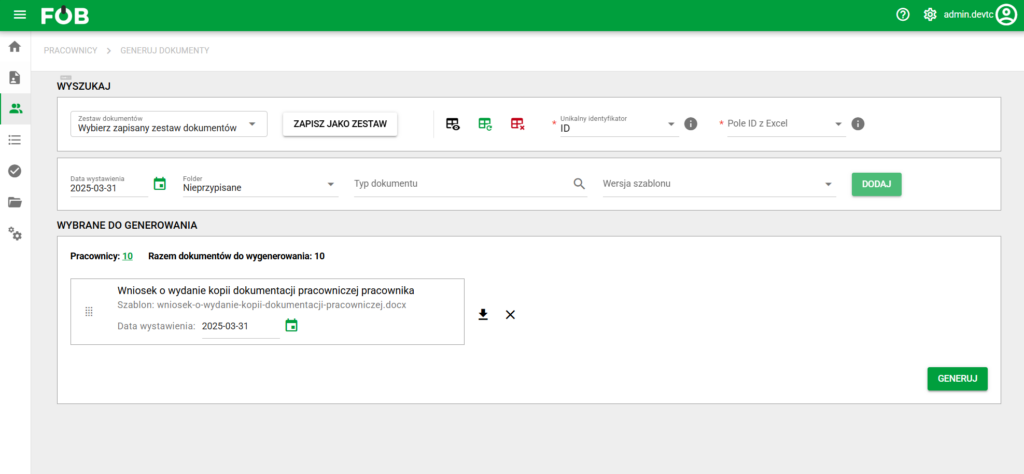The image size is (1024, 474).
Task: Click the Pracownicy breadcrumb
Action: [x=70, y=50]
